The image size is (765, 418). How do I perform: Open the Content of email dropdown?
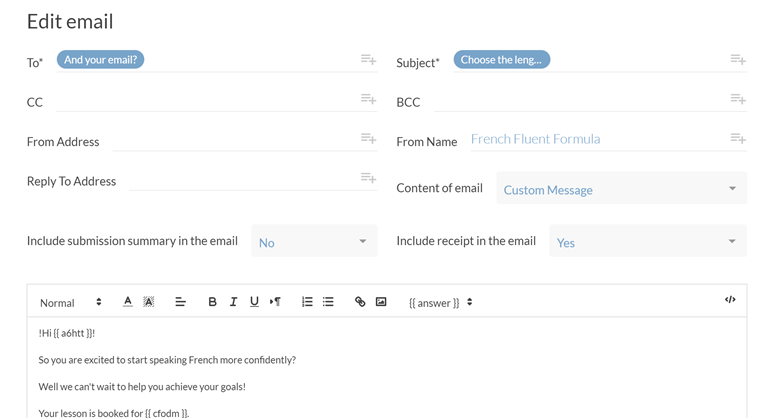pos(622,188)
